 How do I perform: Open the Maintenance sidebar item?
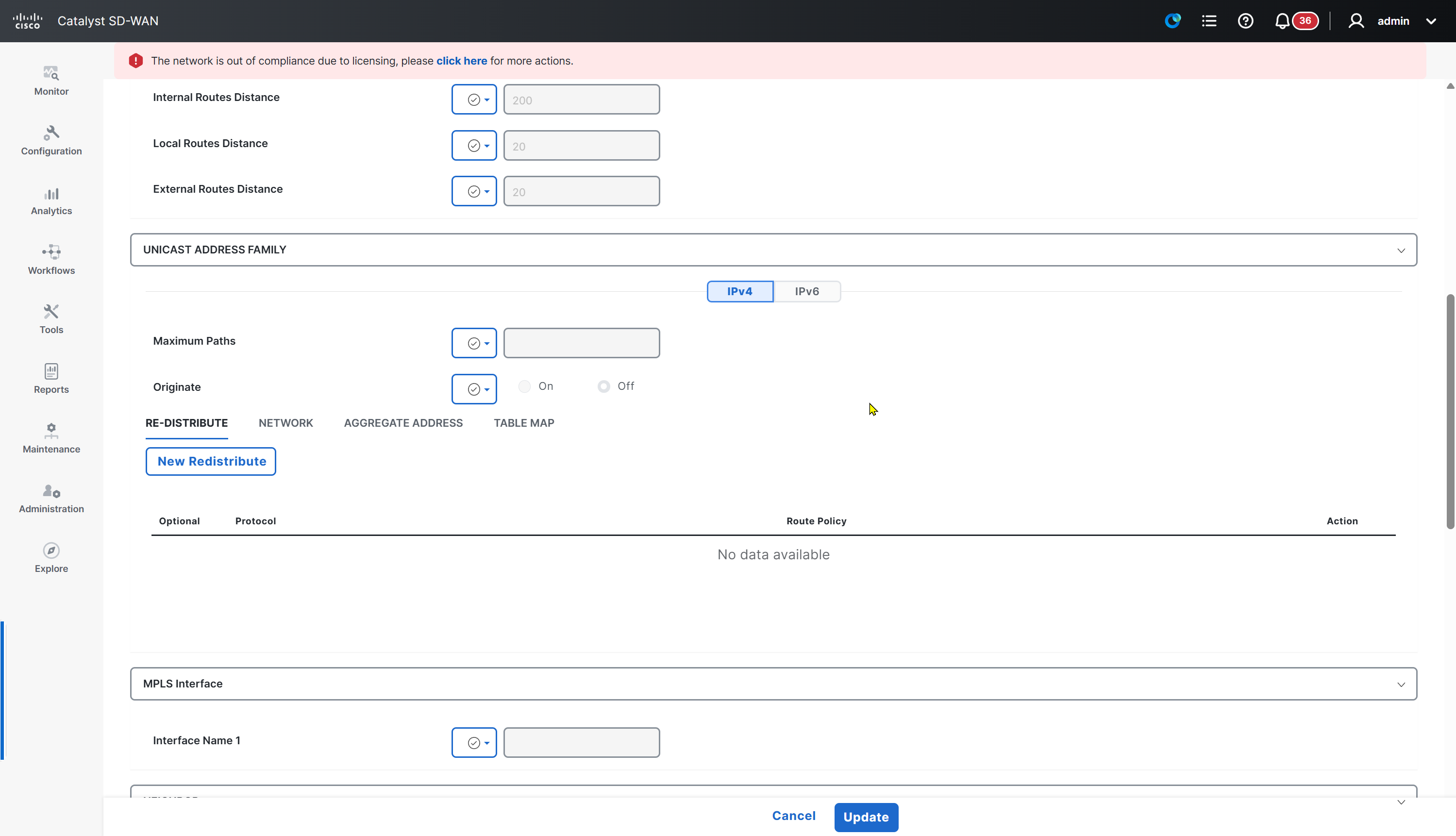tap(51, 438)
